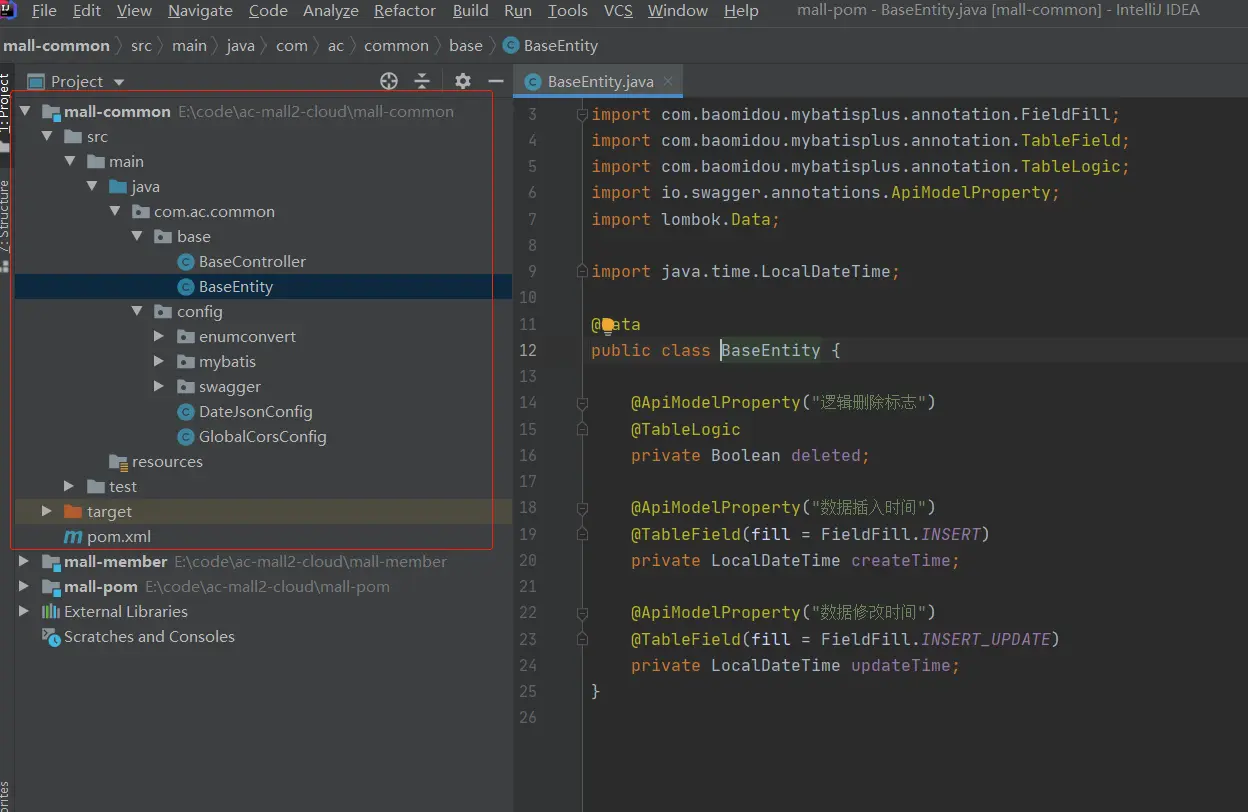Open the Build menu
The height and width of the screenshot is (812, 1248).
point(470,11)
